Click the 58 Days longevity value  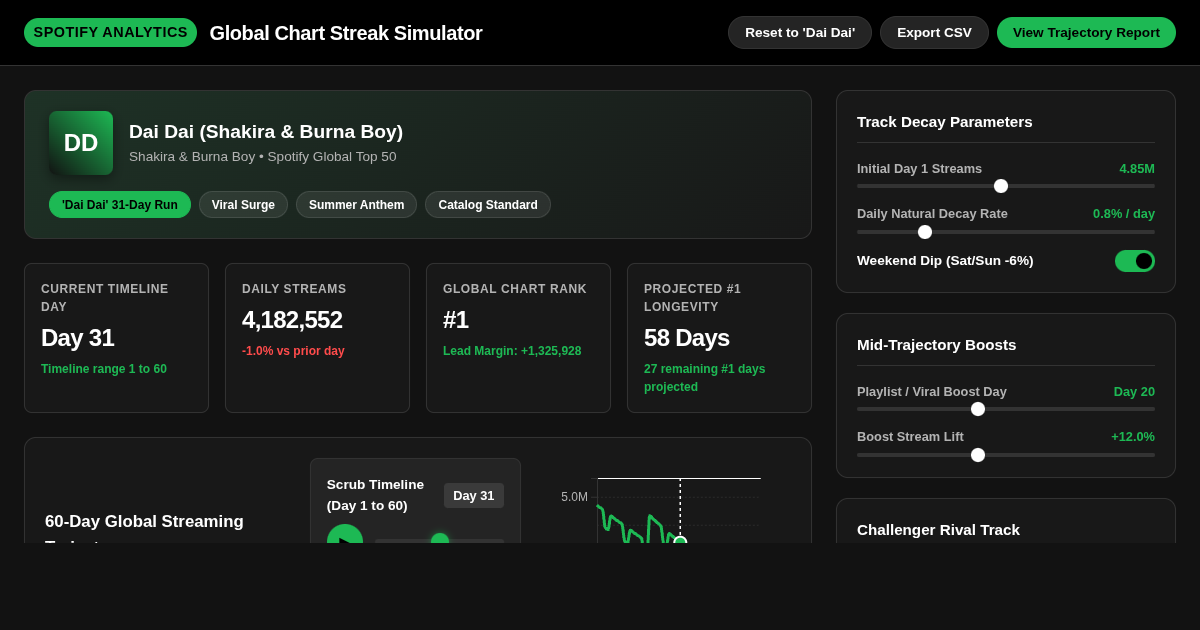686,338
